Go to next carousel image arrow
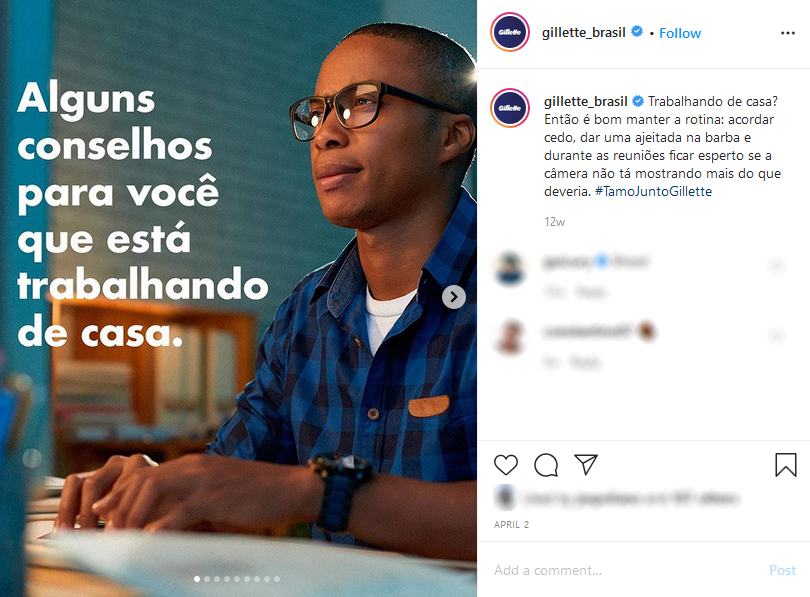810x597 pixels. click(454, 297)
